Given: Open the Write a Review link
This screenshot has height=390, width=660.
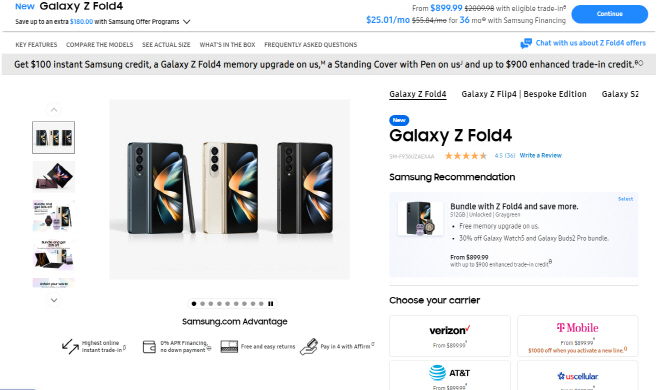Looking at the screenshot, I should [540, 156].
